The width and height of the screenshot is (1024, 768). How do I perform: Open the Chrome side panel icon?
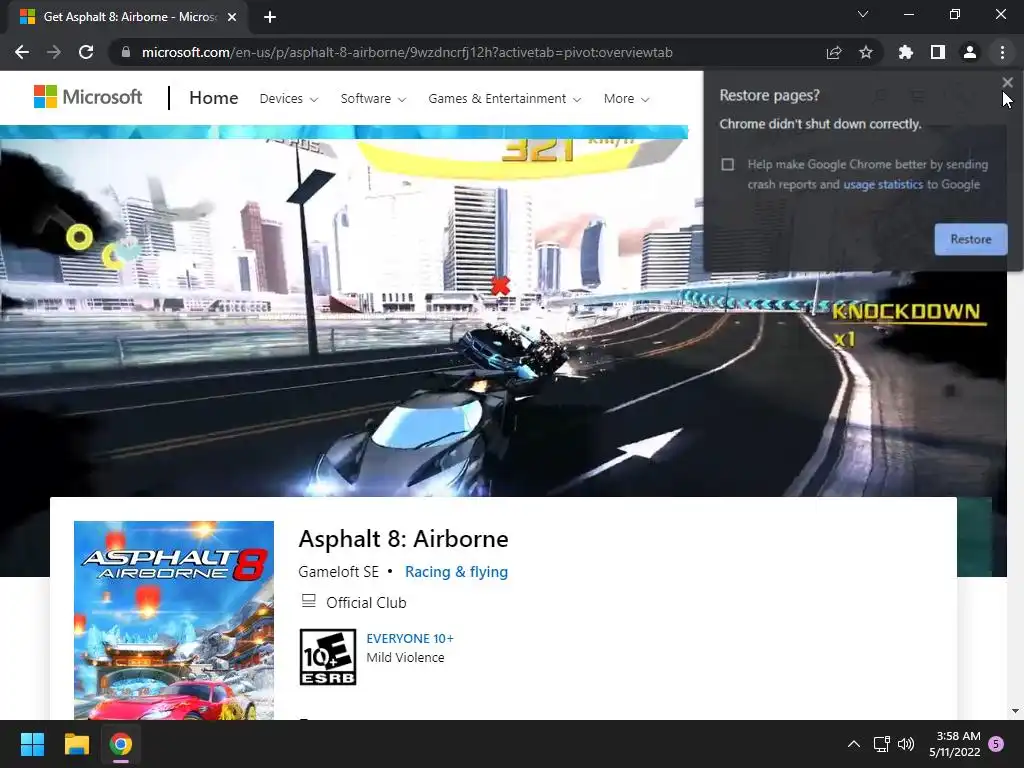click(938, 52)
